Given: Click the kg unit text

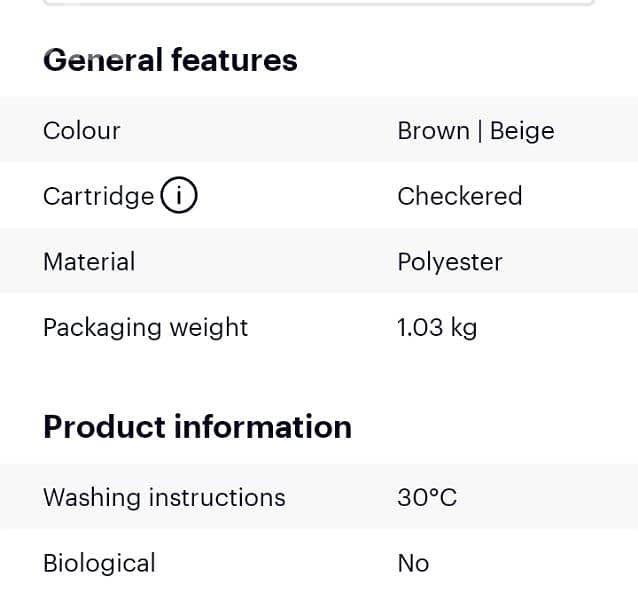Looking at the screenshot, I should (464, 327).
